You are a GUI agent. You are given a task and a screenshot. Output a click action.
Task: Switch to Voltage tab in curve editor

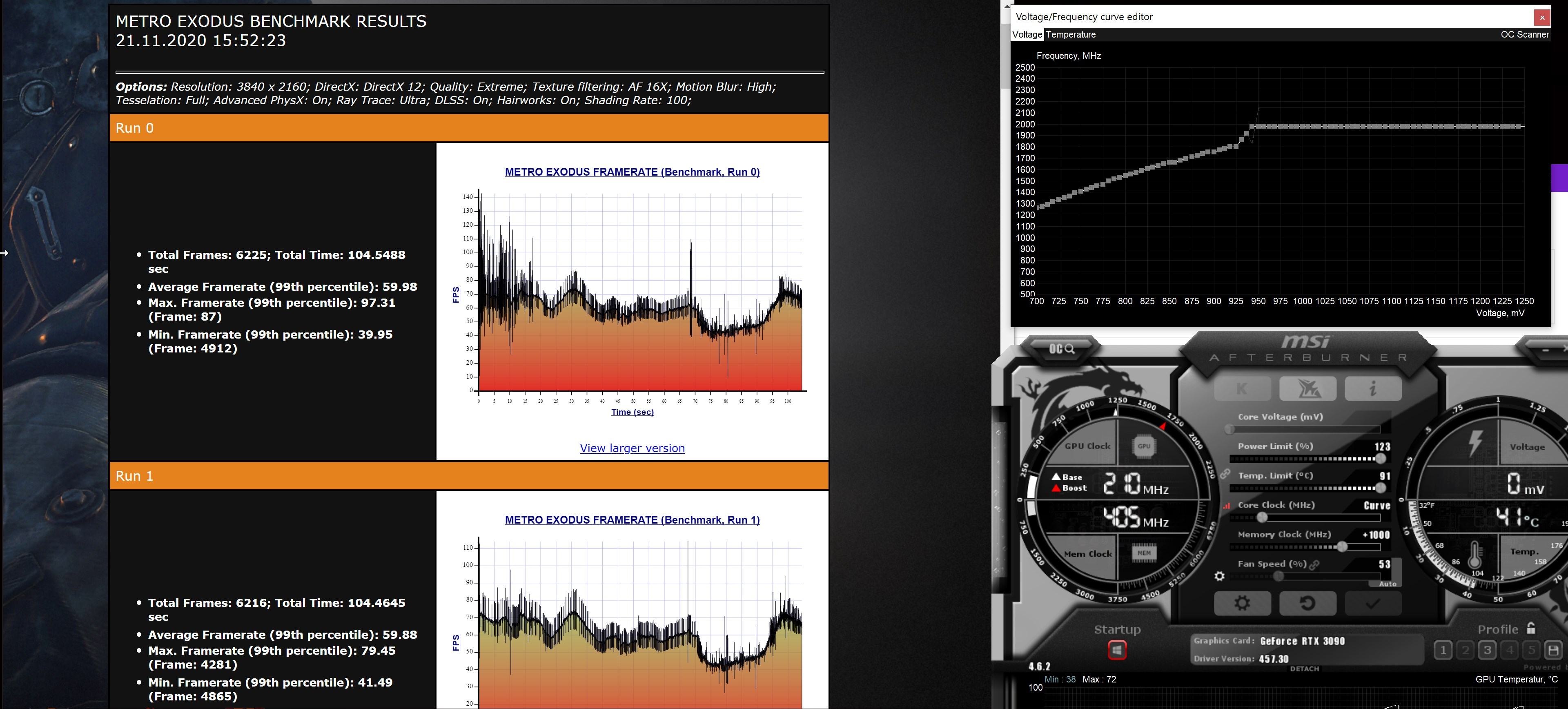click(1027, 35)
